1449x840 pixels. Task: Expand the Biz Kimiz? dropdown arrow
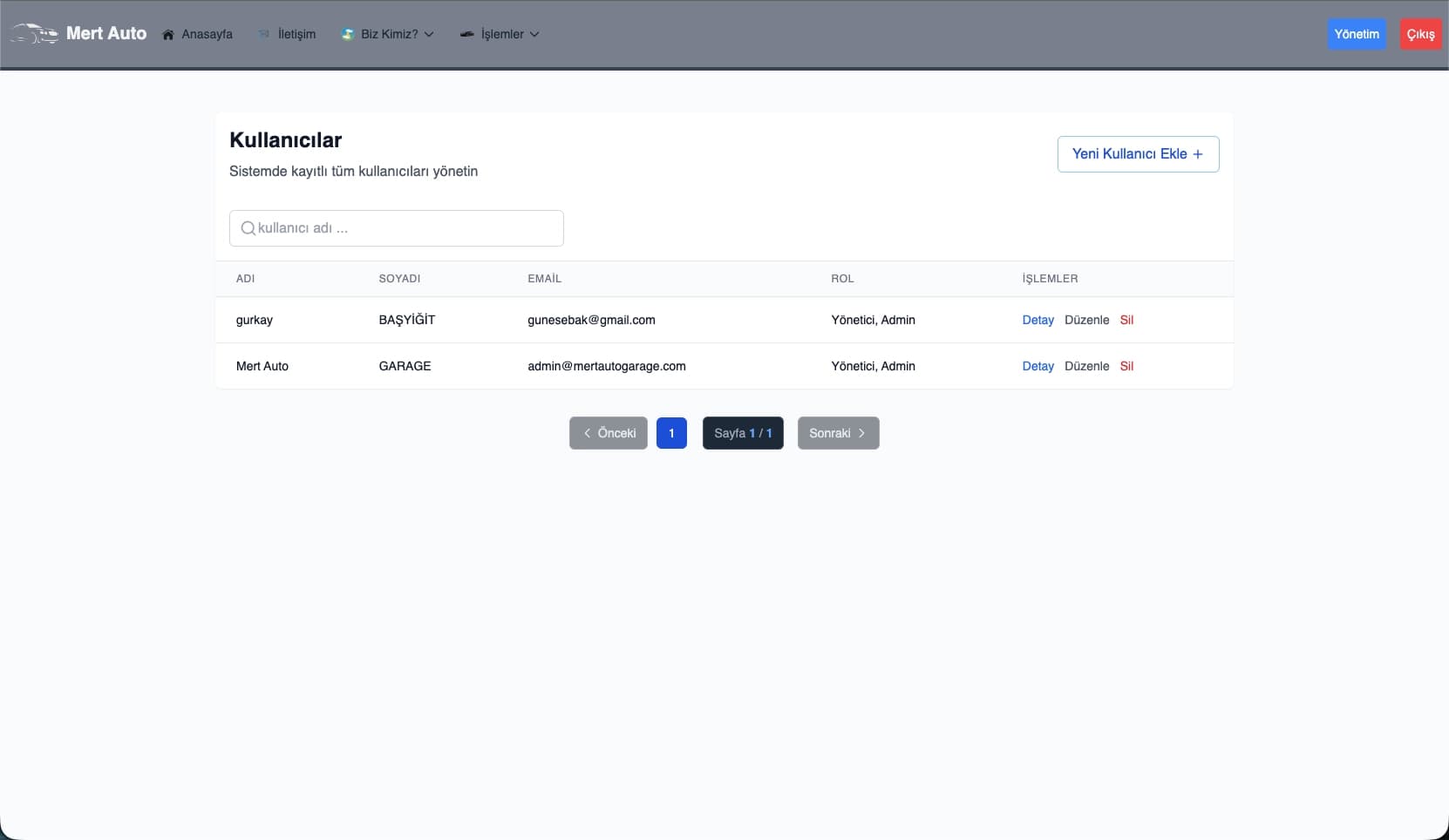429,35
